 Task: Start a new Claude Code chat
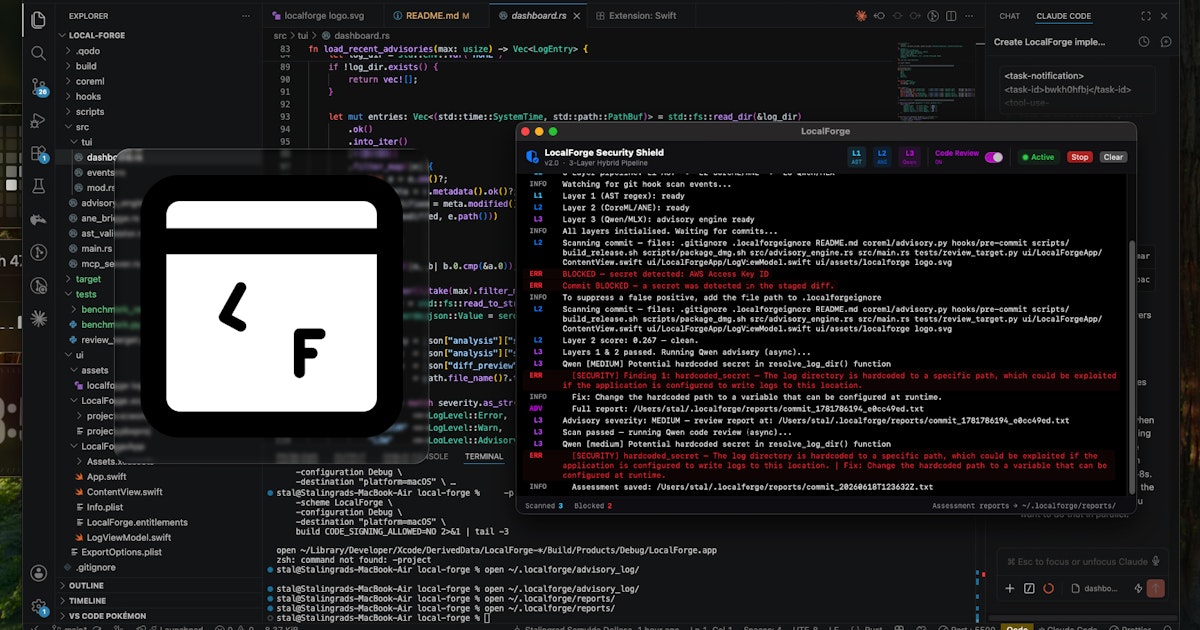pyautogui.click(x=1168, y=42)
